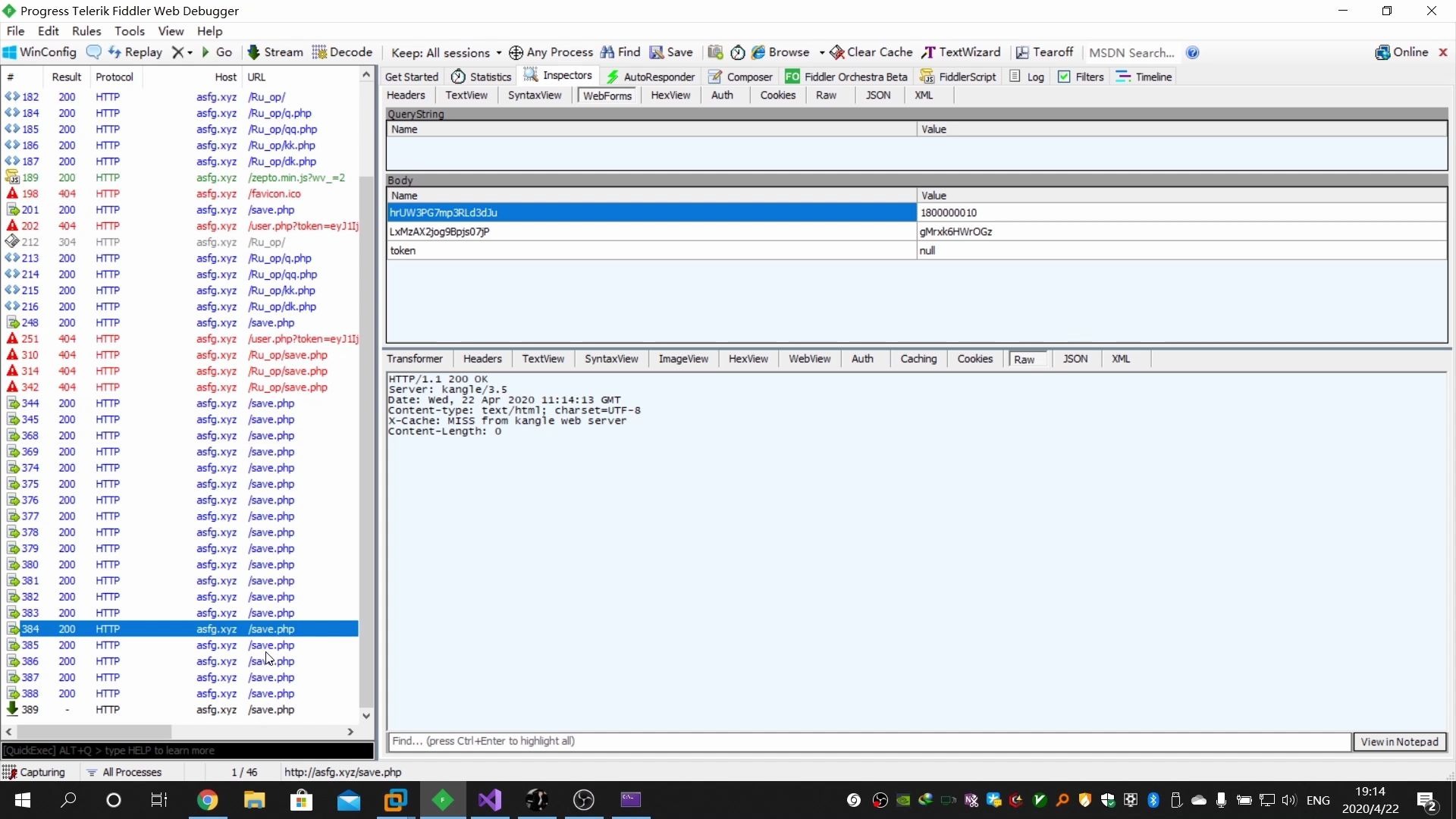Expand the QuickExec input bar

pyautogui.click(x=180, y=750)
